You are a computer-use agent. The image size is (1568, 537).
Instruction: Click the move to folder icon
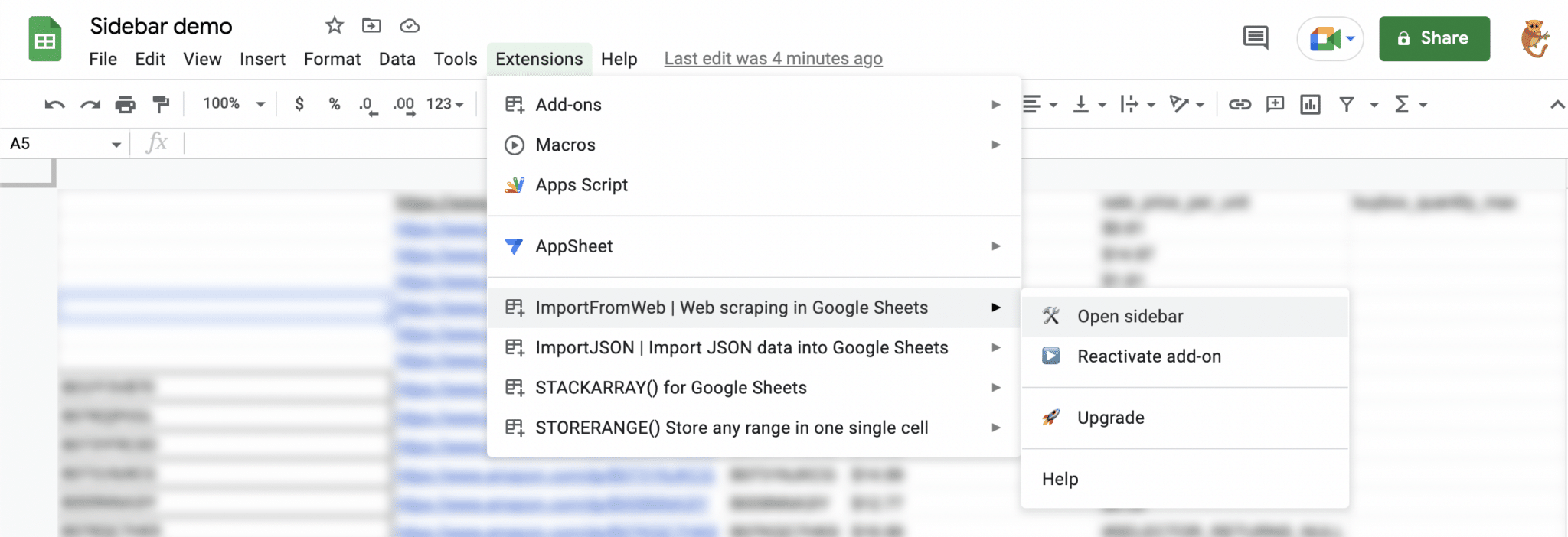(x=371, y=26)
